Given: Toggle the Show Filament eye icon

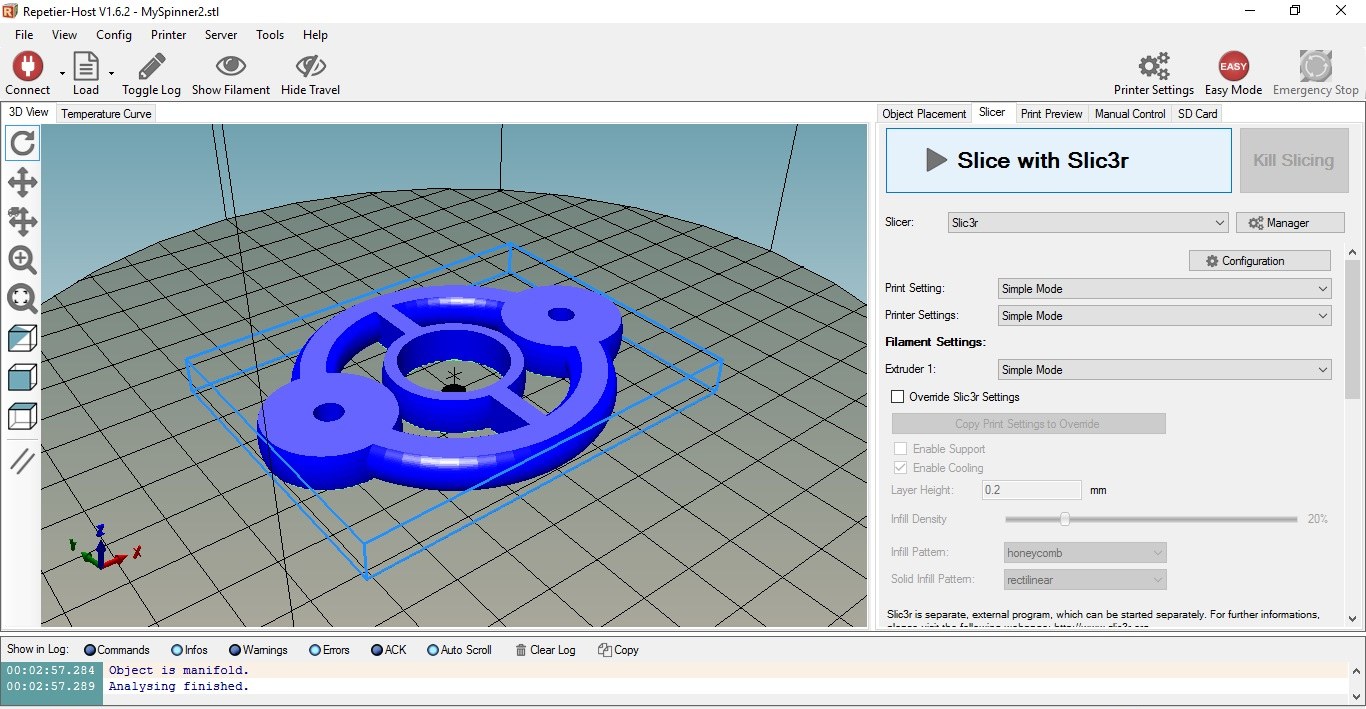Looking at the screenshot, I should (231, 67).
